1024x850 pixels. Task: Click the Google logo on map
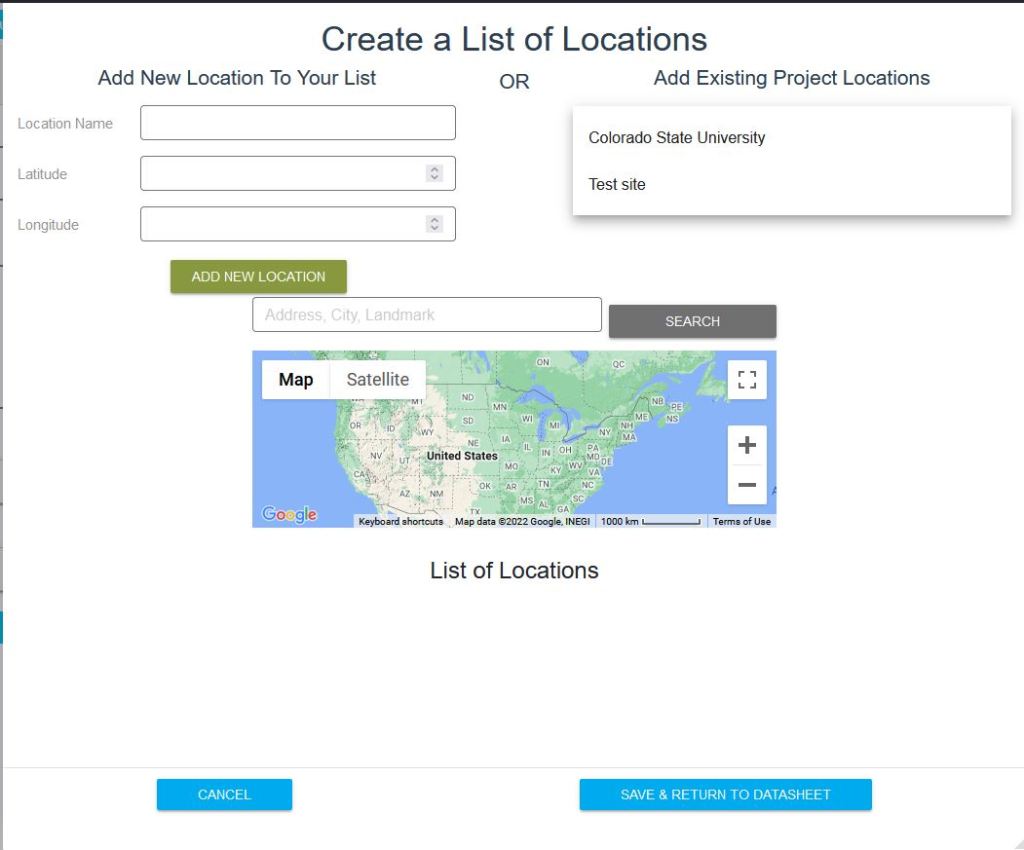289,514
